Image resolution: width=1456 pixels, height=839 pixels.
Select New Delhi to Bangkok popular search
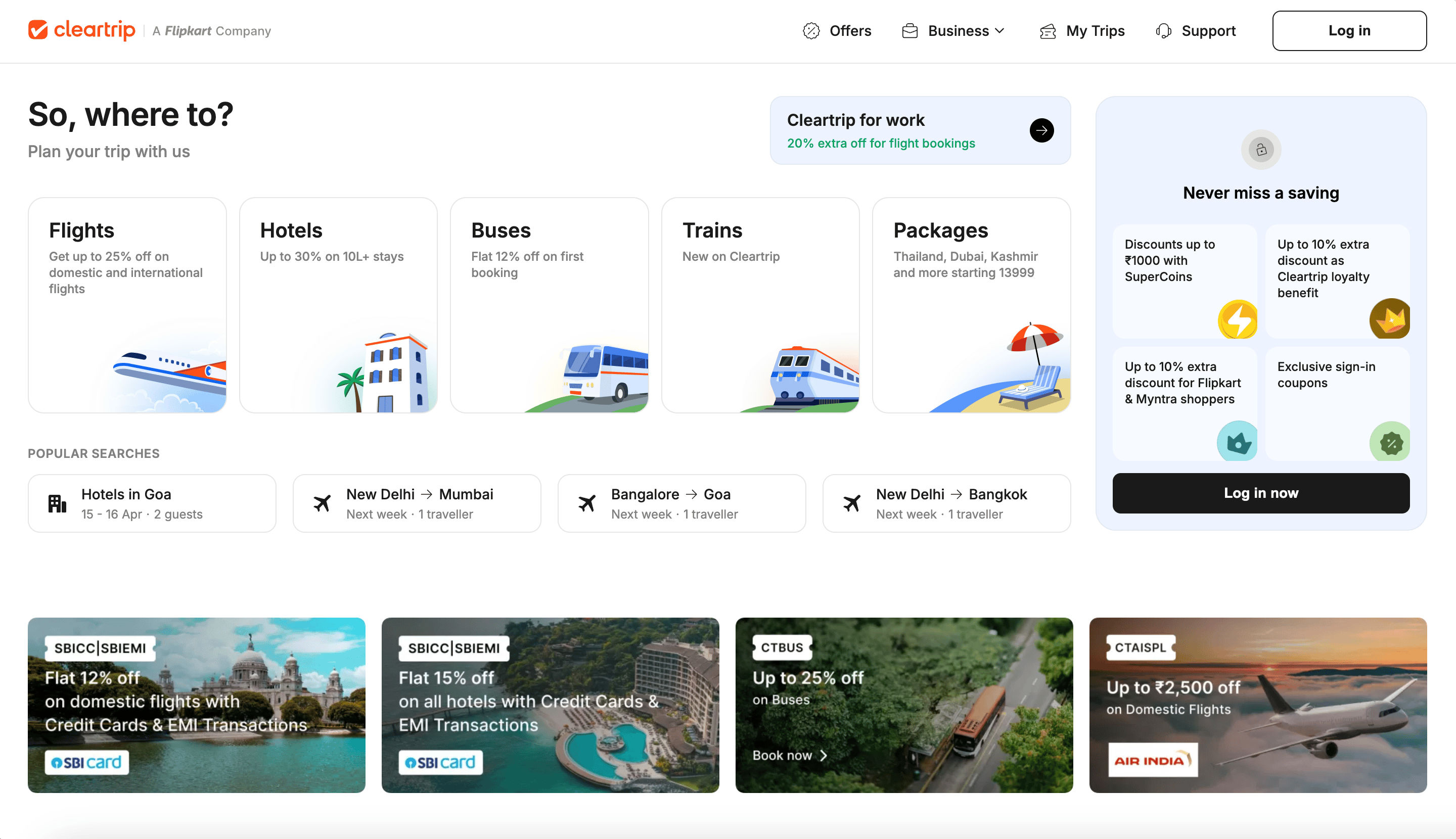946,503
